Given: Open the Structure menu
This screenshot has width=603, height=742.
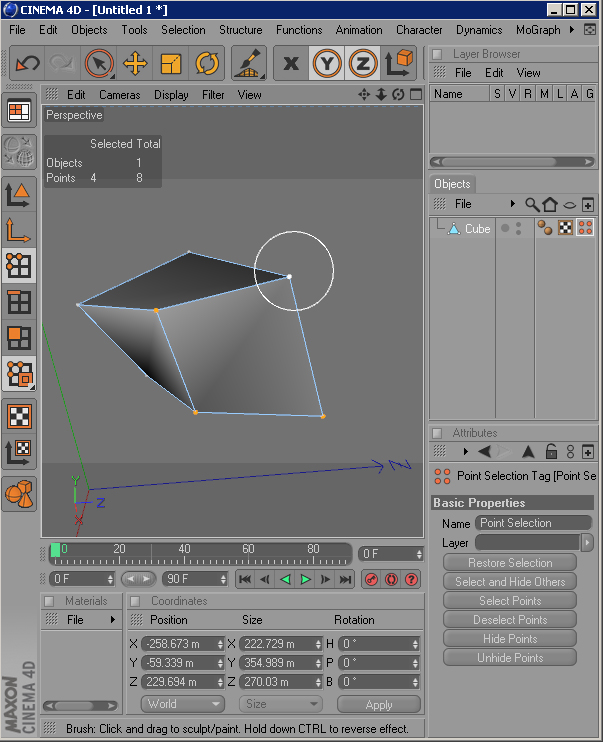Looking at the screenshot, I should (240, 30).
